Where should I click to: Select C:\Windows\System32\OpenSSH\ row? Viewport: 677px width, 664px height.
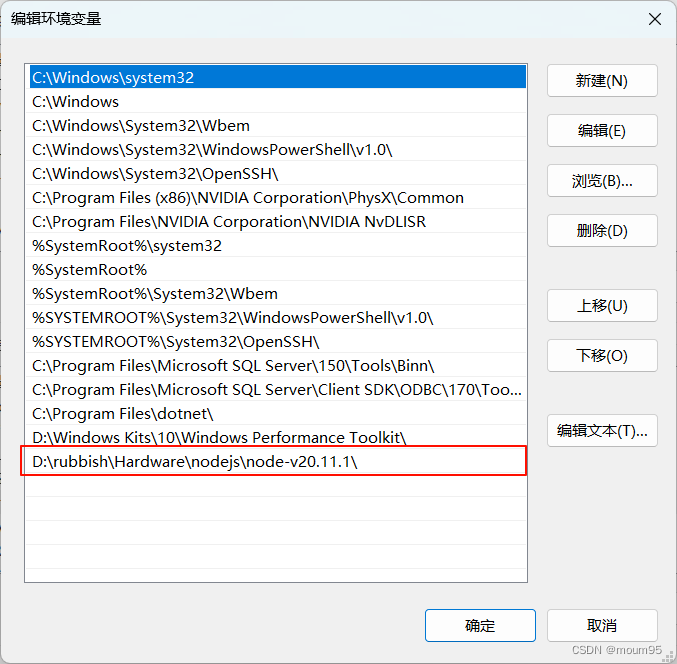pos(278,174)
